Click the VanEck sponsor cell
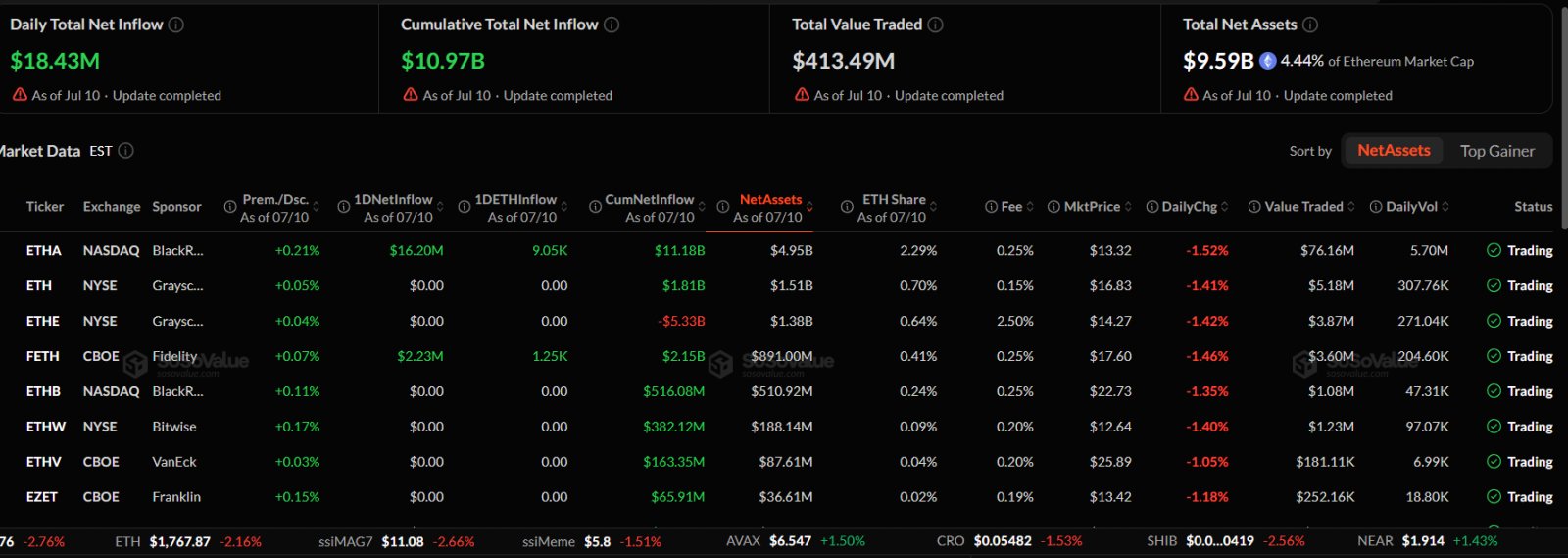This screenshot has width=1568, height=558. [x=174, y=462]
